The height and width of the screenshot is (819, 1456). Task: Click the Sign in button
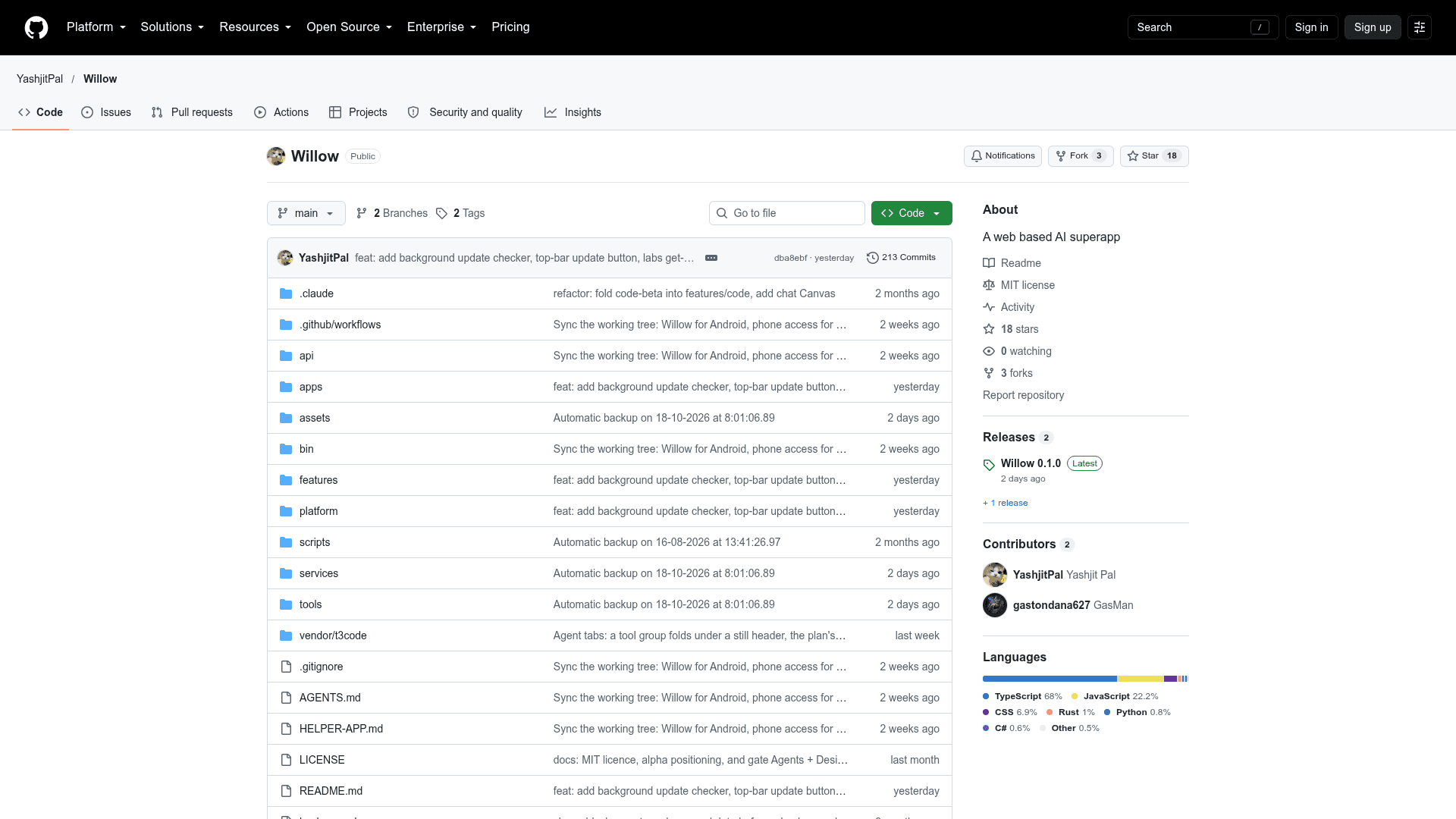1311,27
